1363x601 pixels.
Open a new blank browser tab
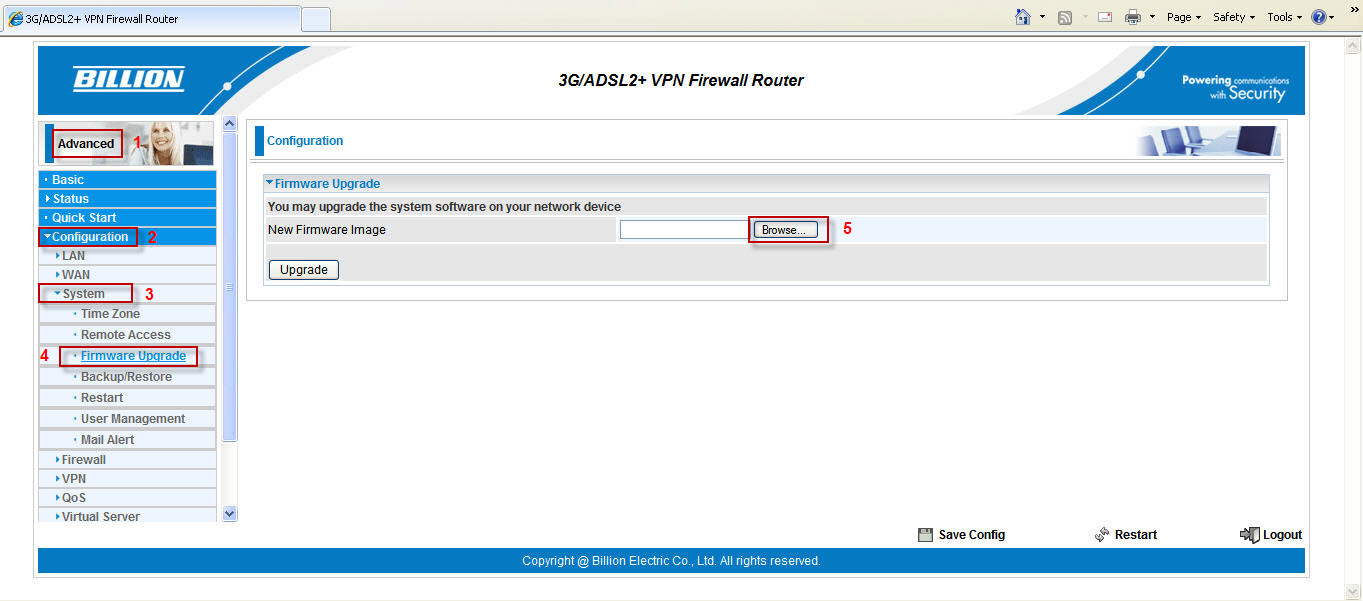pos(316,19)
